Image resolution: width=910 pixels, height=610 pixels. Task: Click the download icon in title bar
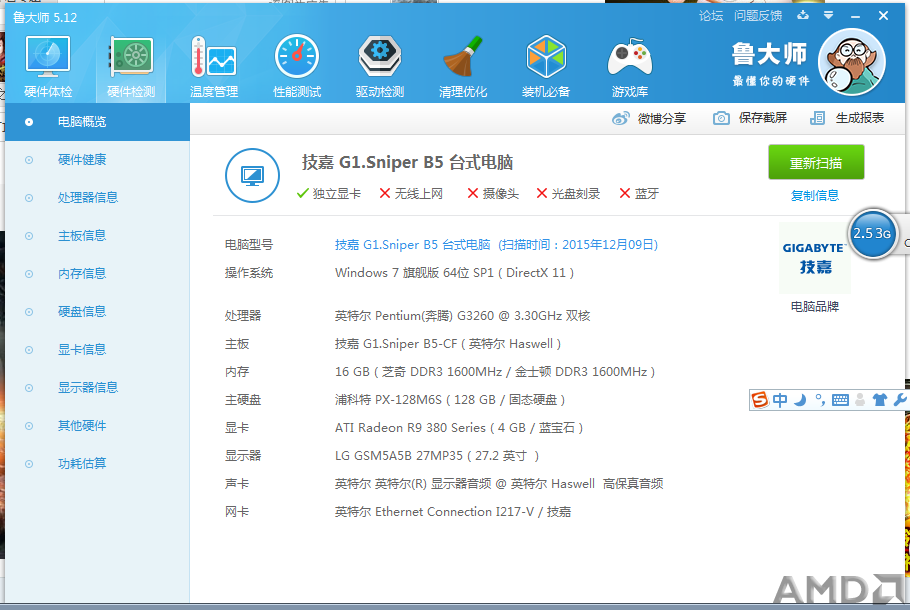click(803, 16)
